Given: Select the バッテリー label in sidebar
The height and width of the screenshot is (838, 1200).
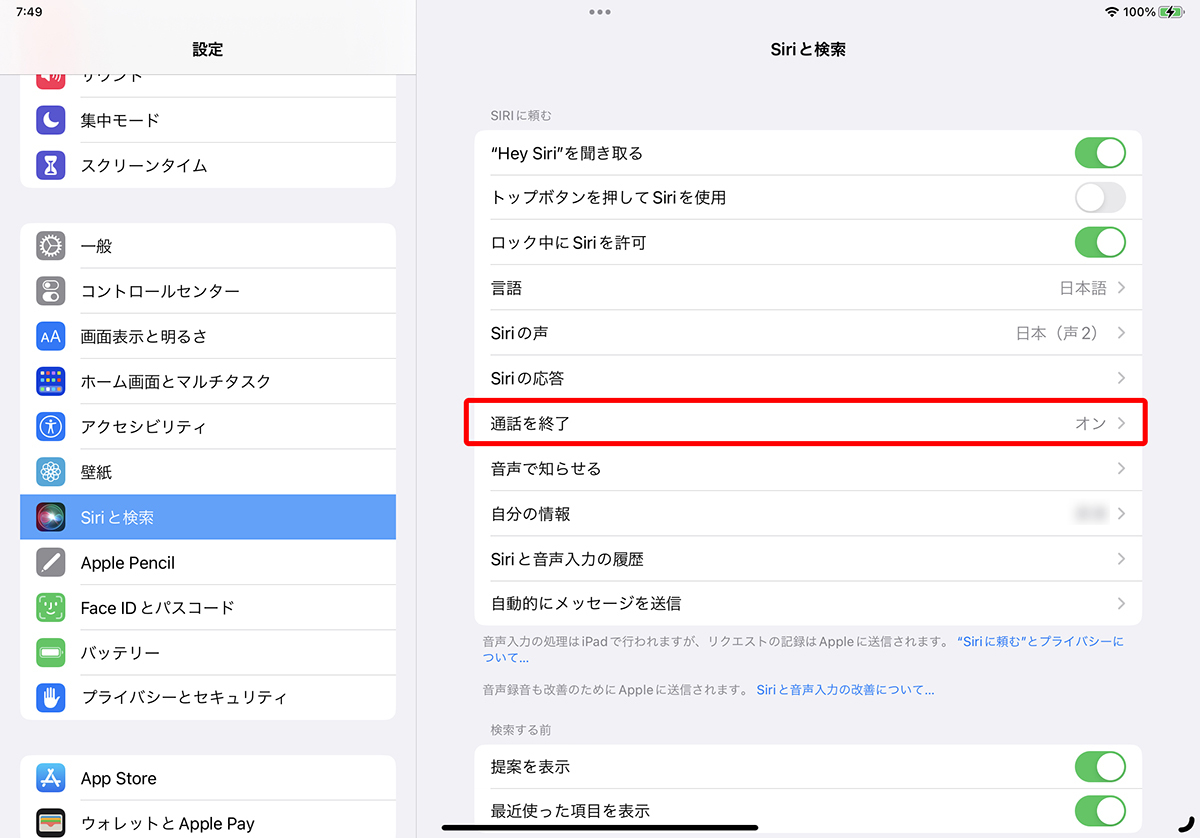Looking at the screenshot, I should pos(120,653).
